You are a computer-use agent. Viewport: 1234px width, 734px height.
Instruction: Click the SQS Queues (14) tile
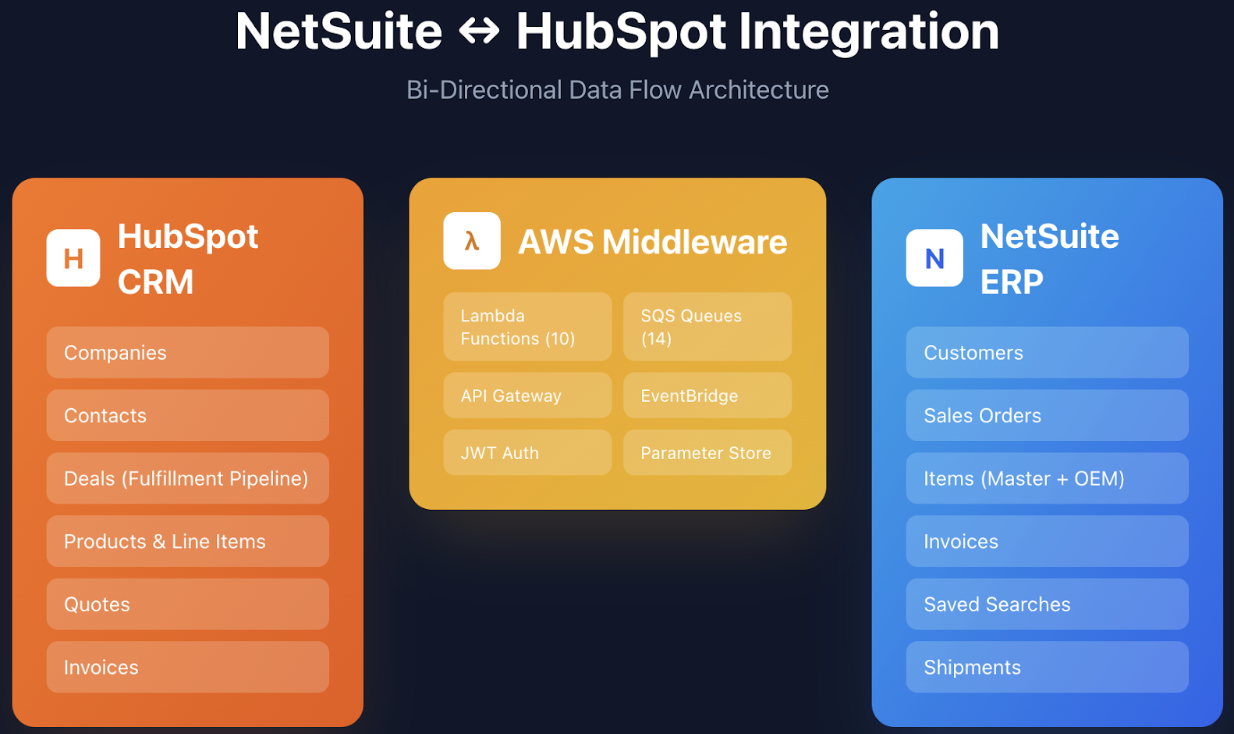coord(707,327)
